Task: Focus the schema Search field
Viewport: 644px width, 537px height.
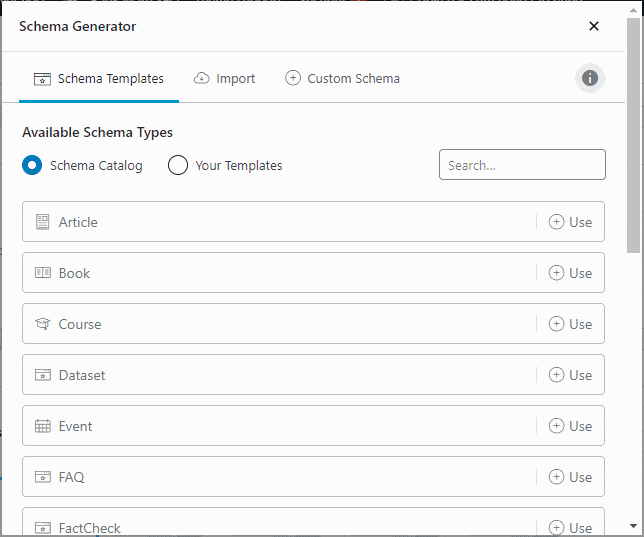Action: 522,165
